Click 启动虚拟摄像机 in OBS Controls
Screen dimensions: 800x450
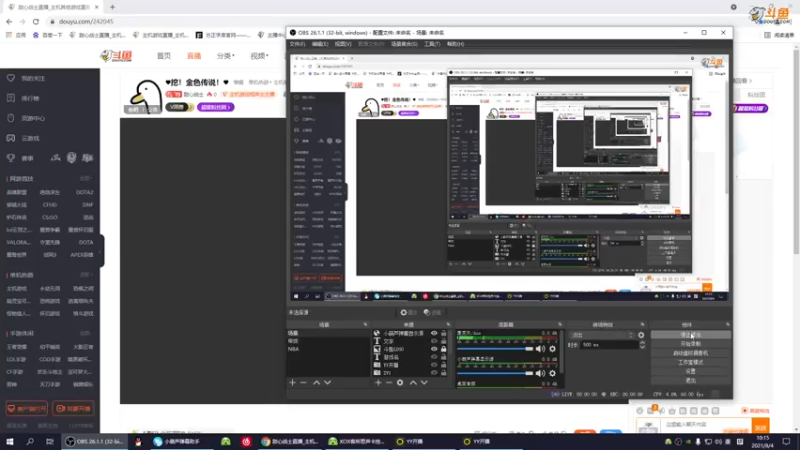(x=691, y=353)
